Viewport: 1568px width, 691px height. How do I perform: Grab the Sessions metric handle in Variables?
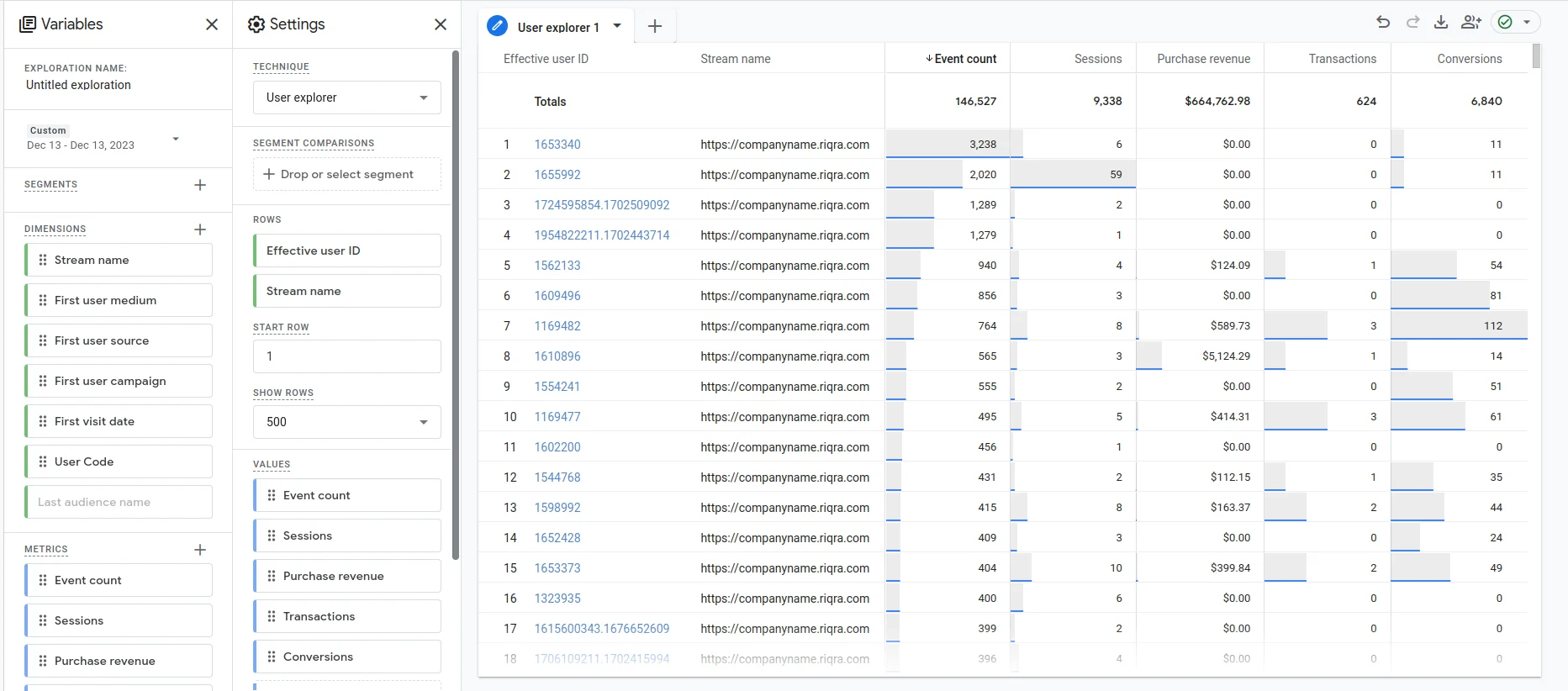tap(43, 620)
